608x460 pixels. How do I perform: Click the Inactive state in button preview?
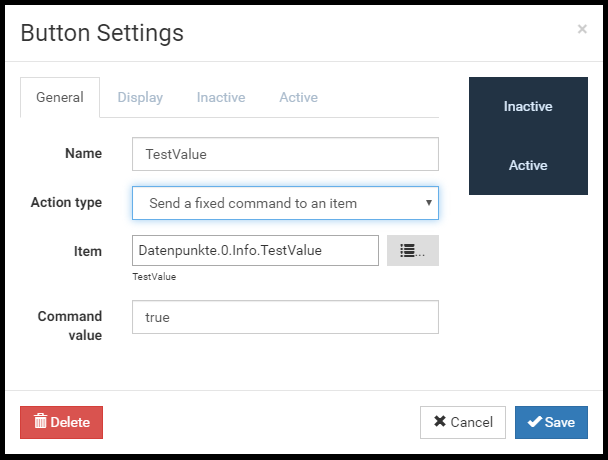pos(528,106)
